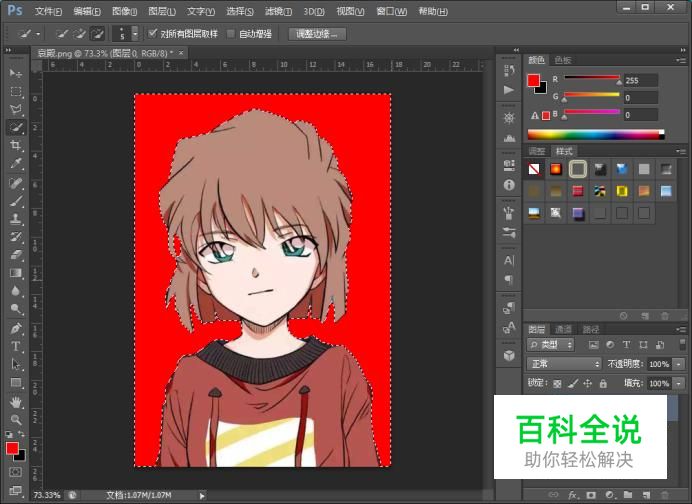Open the File menu
Image resolution: width=692 pixels, height=504 pixels.
pos(48,11)
